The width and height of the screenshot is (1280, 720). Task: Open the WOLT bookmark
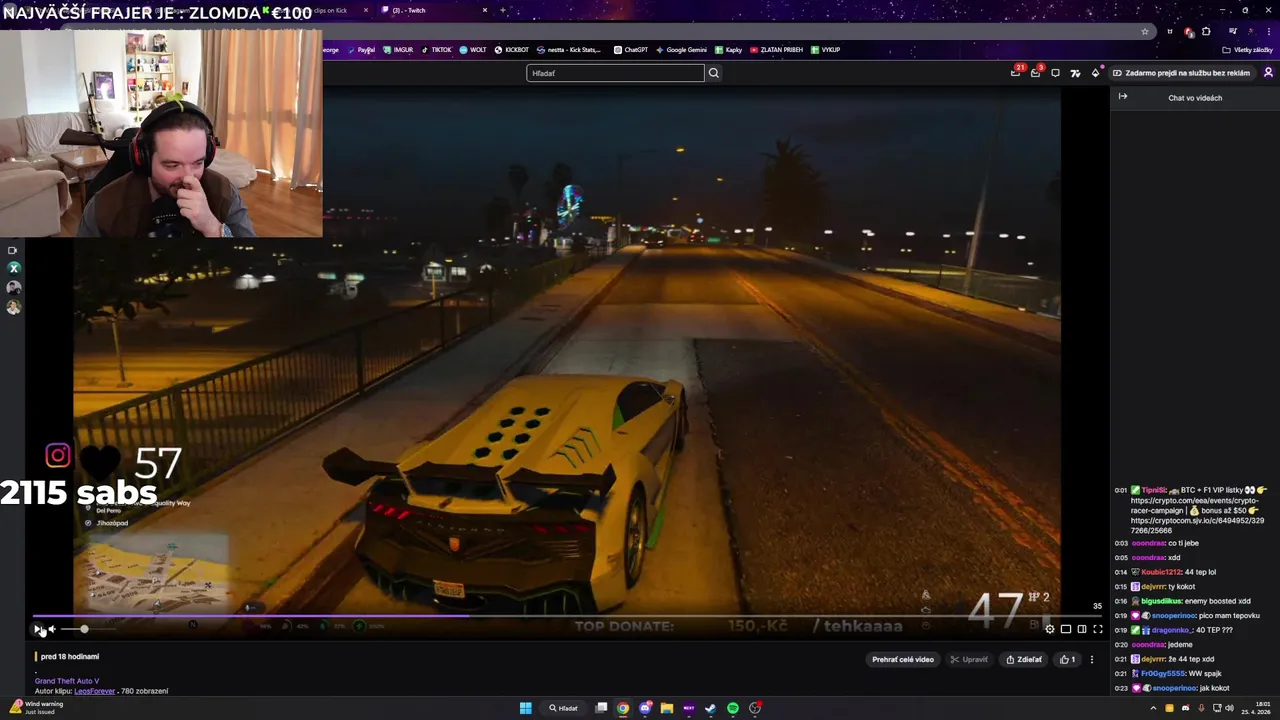click(x=473, y=50)
